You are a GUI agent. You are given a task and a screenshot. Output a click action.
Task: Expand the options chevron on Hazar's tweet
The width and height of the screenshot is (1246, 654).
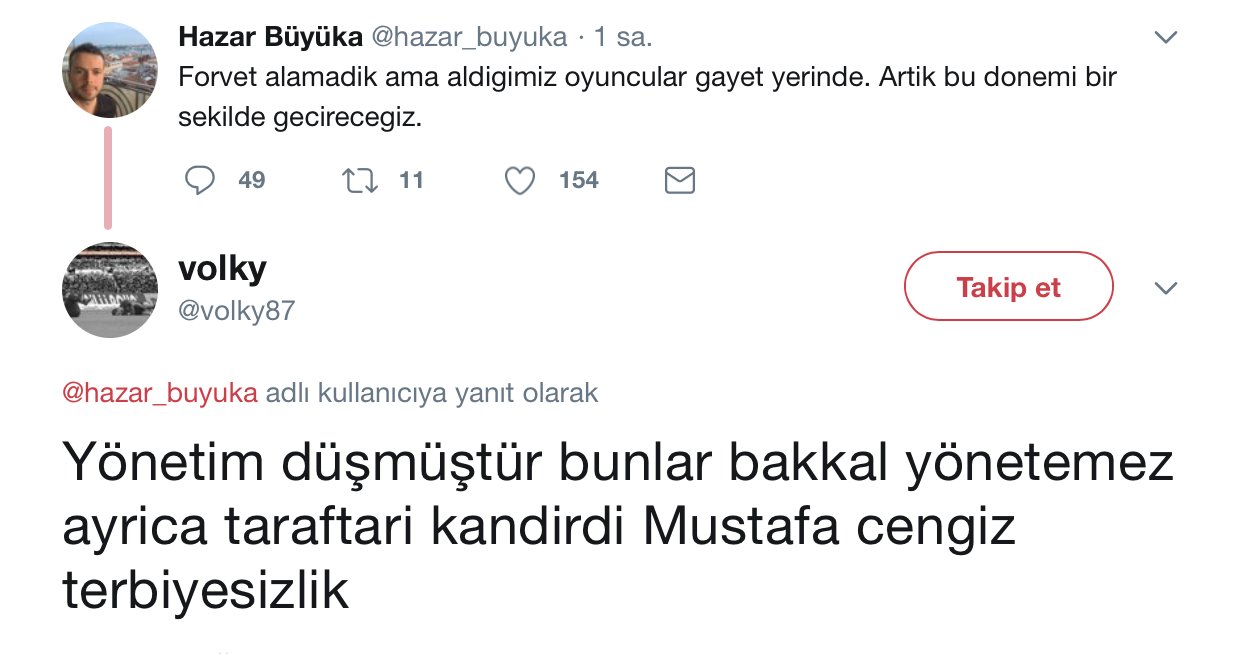[x=1165, y=38]
